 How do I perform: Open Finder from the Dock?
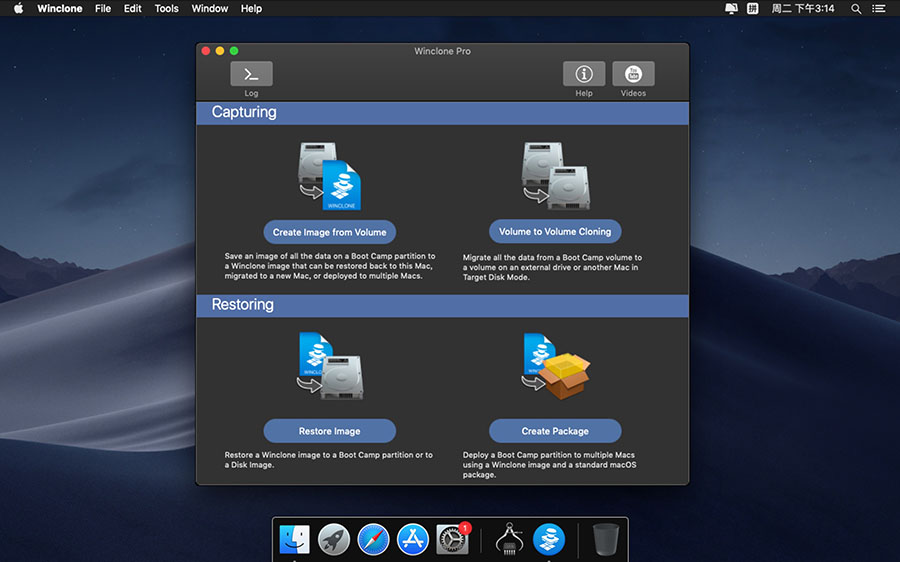[x=294, y=540]
